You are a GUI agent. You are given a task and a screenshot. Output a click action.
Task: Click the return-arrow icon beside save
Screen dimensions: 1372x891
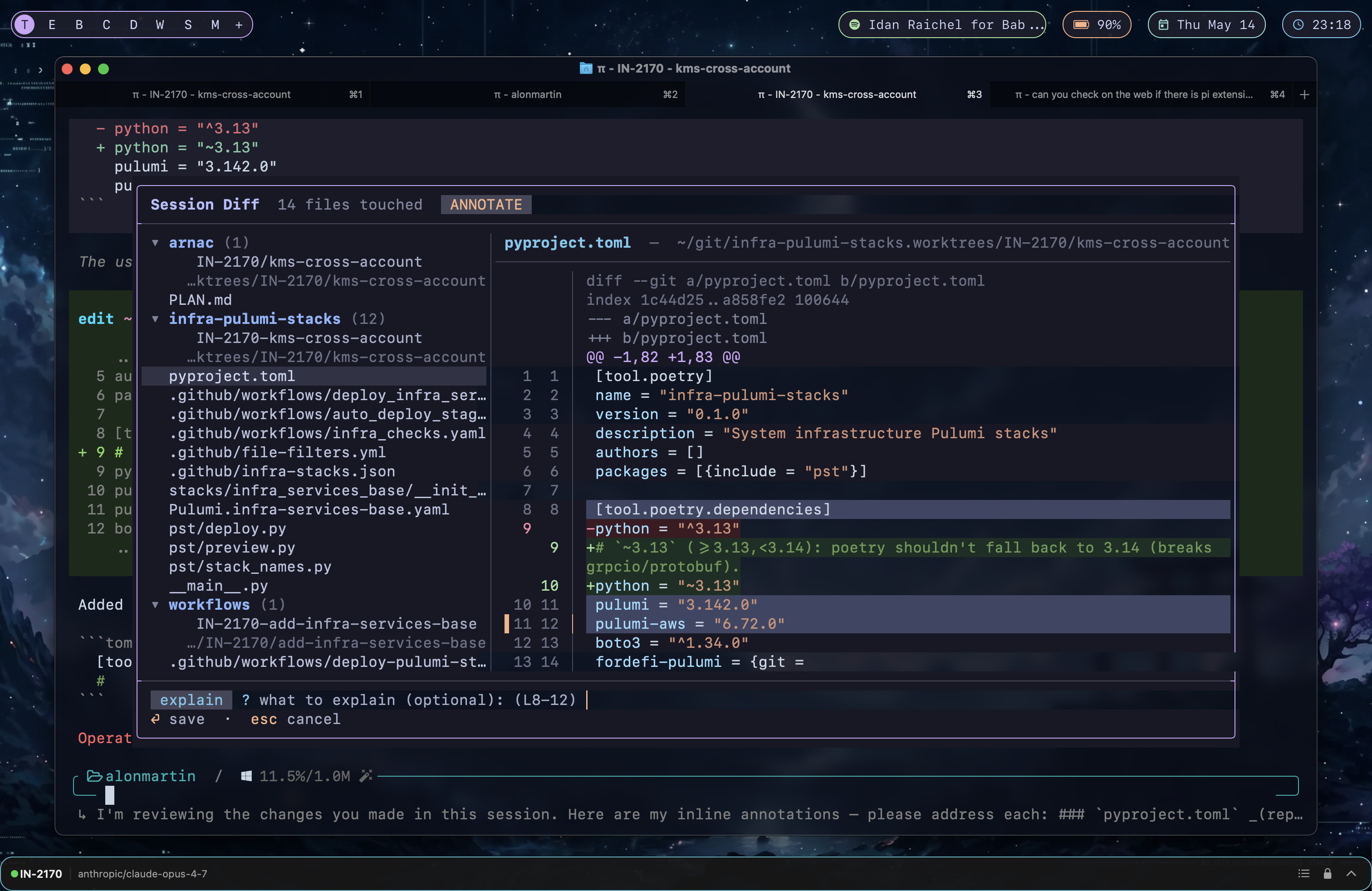click(x=155, y=719)
